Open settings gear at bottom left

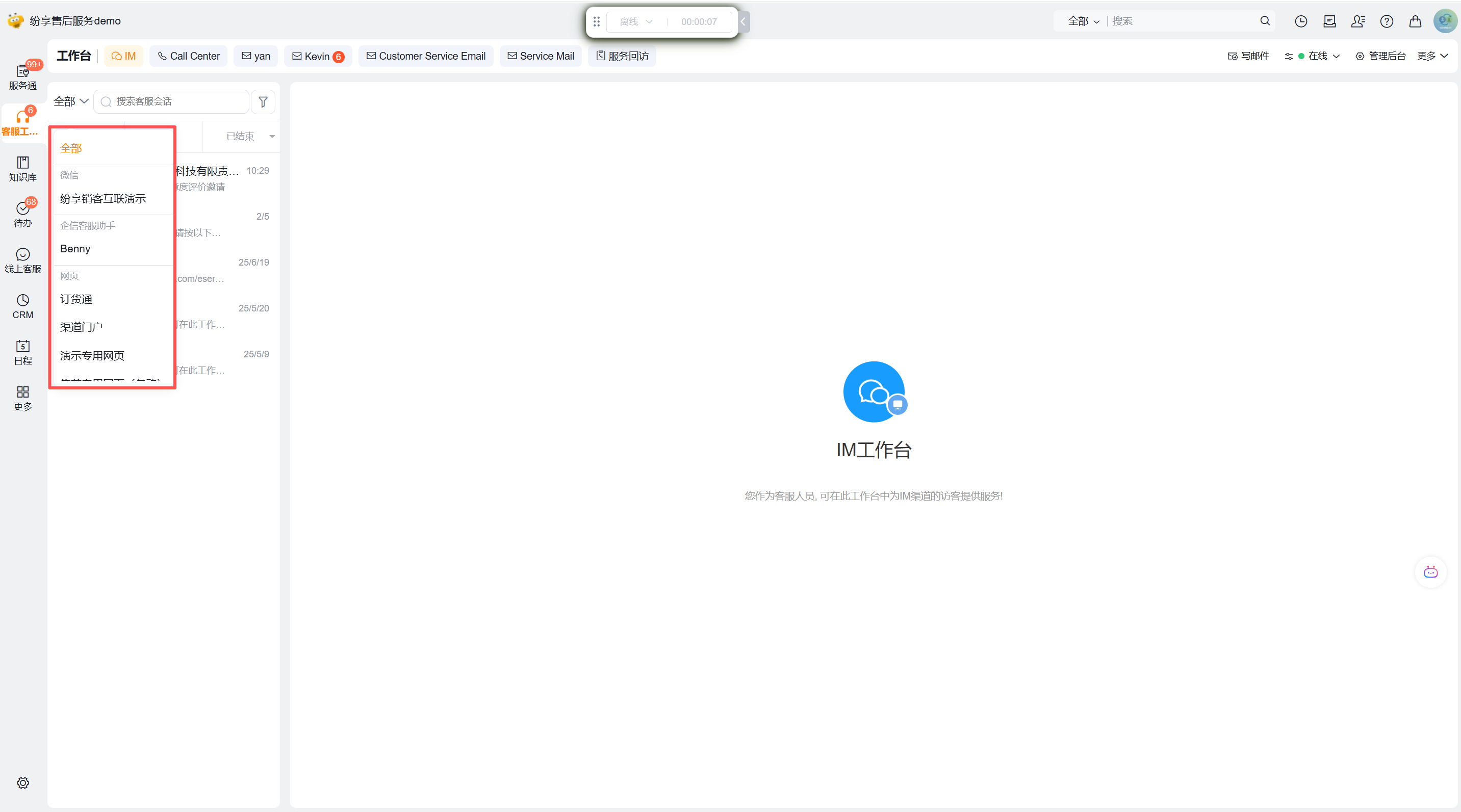click(22, 782)
